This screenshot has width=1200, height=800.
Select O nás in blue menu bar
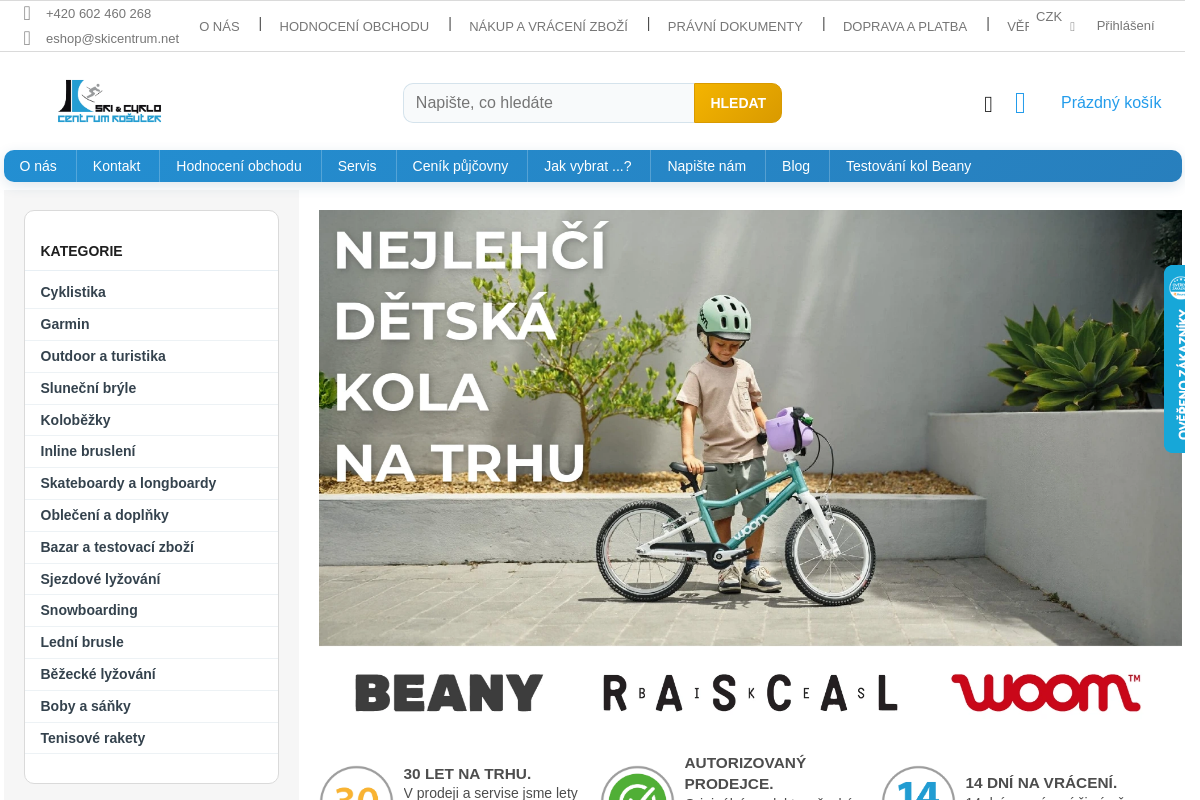(x=38, y=166)
